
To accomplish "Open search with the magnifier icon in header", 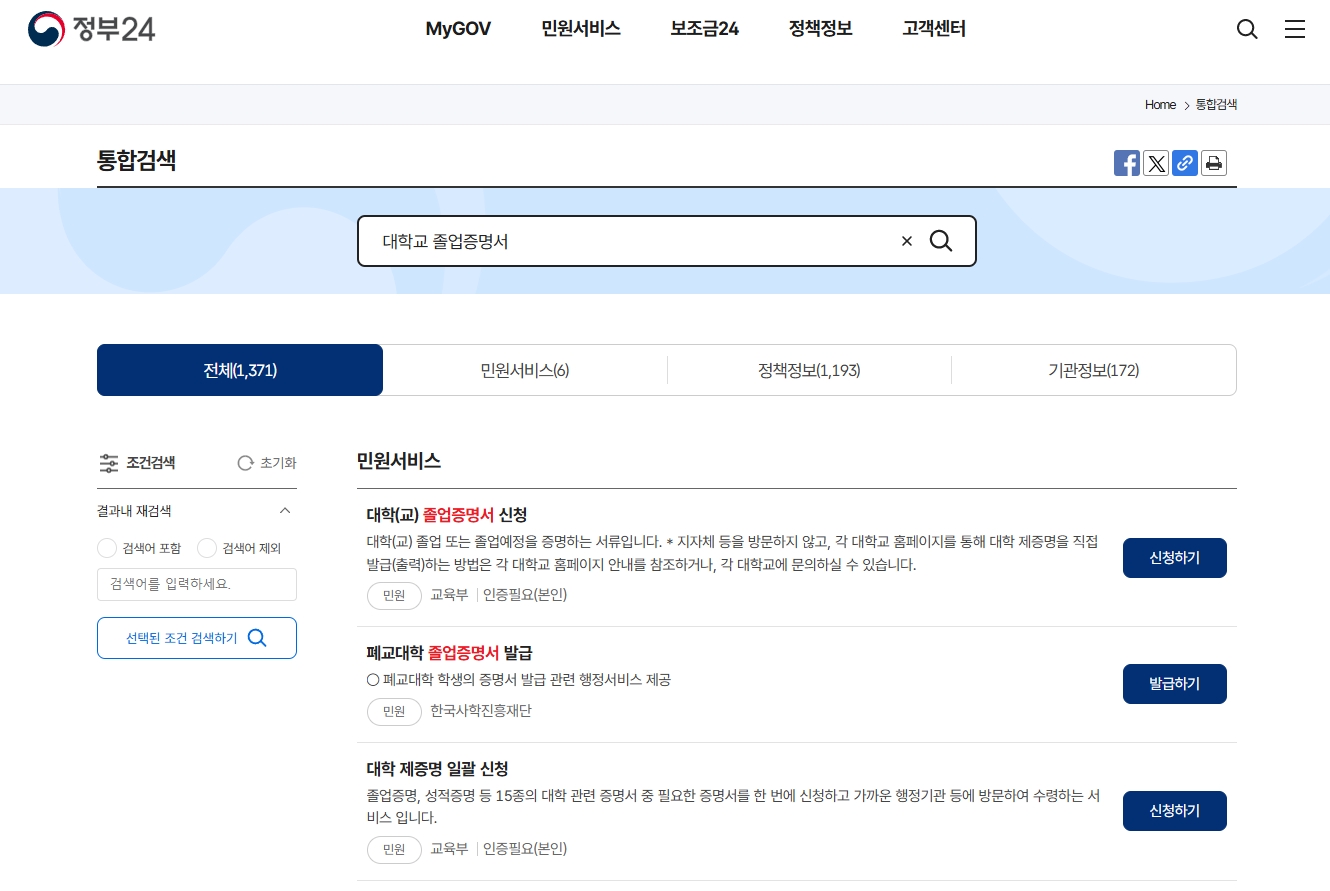I will coord(1247,29).
